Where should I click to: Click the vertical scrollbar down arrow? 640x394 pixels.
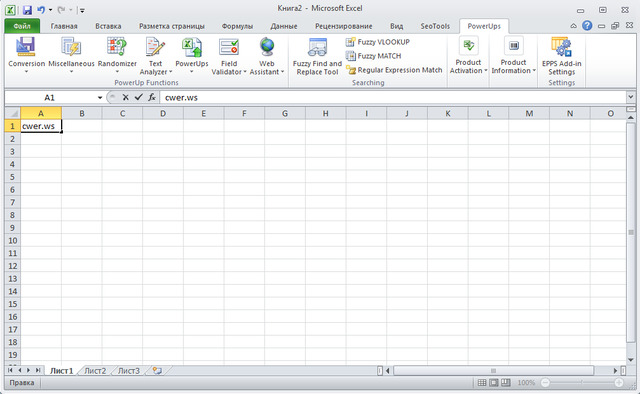(x=631, y=360)
